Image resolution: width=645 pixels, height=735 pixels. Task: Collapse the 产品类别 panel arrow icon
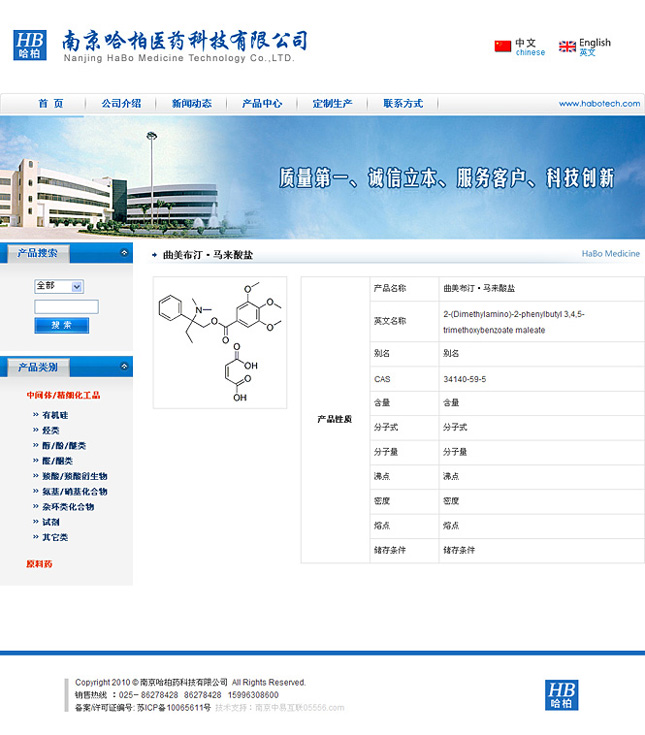124,366
